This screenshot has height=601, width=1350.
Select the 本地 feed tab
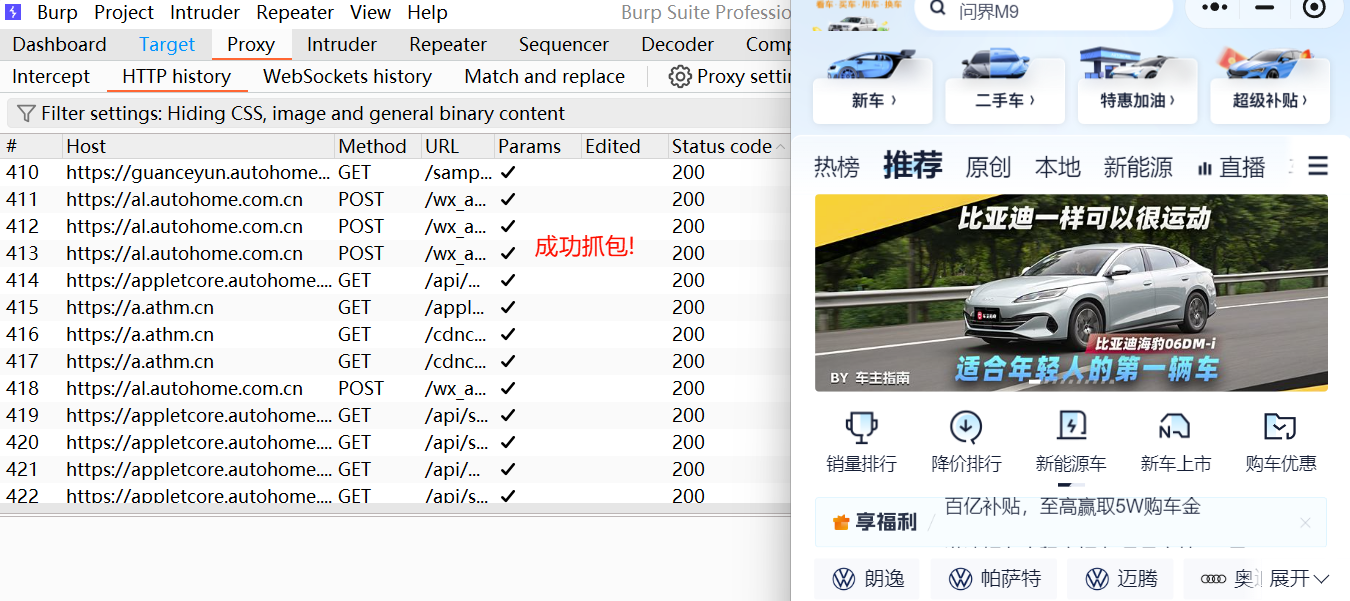[1058, 167]
